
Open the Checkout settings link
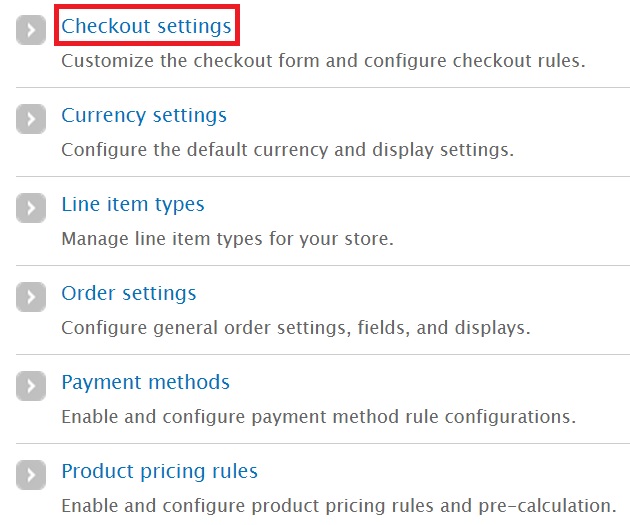point(146,26)
